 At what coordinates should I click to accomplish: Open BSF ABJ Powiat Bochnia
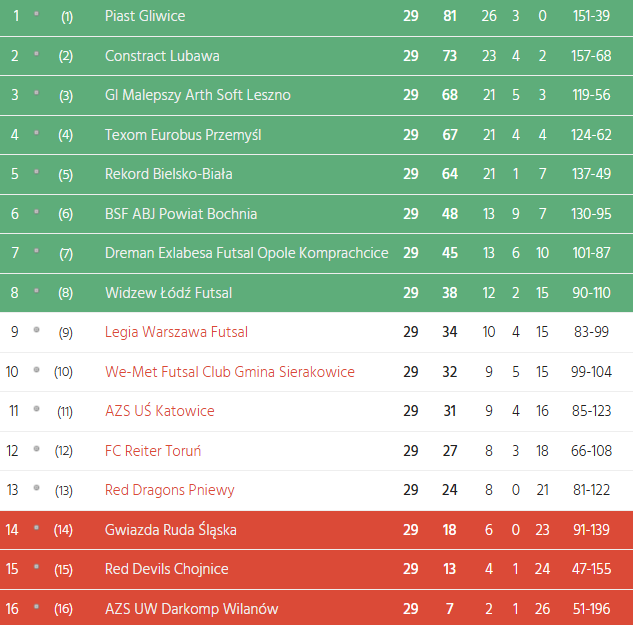pos(181,213)
